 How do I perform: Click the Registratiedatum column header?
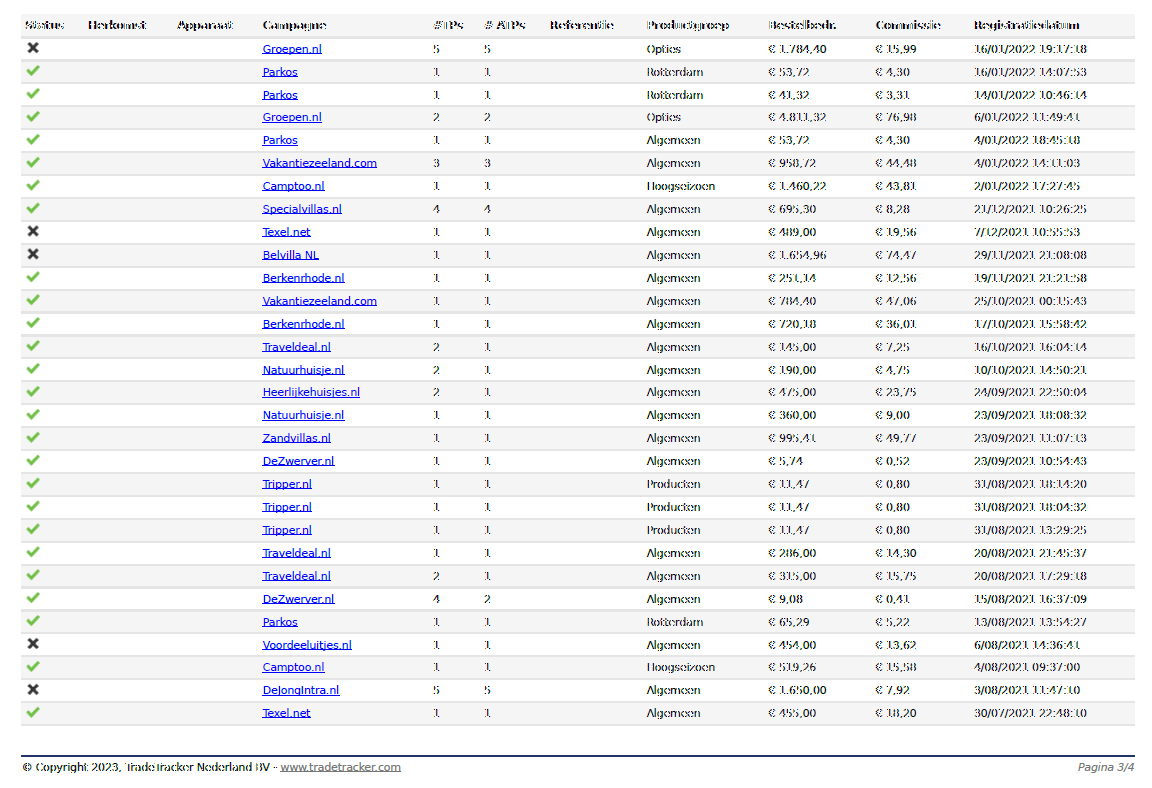(x=1026, y=25)
